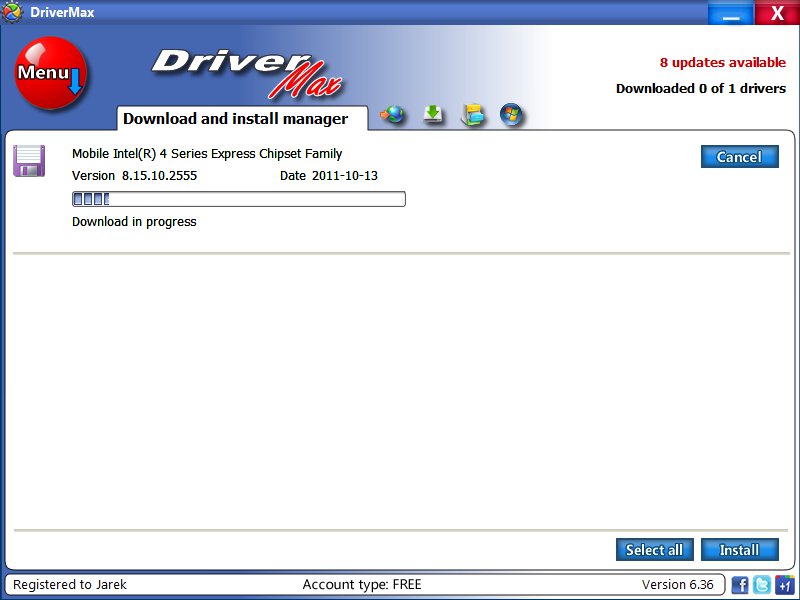Click the Install button
This screenshot has width=800, height=600.
tap(740, 549)
